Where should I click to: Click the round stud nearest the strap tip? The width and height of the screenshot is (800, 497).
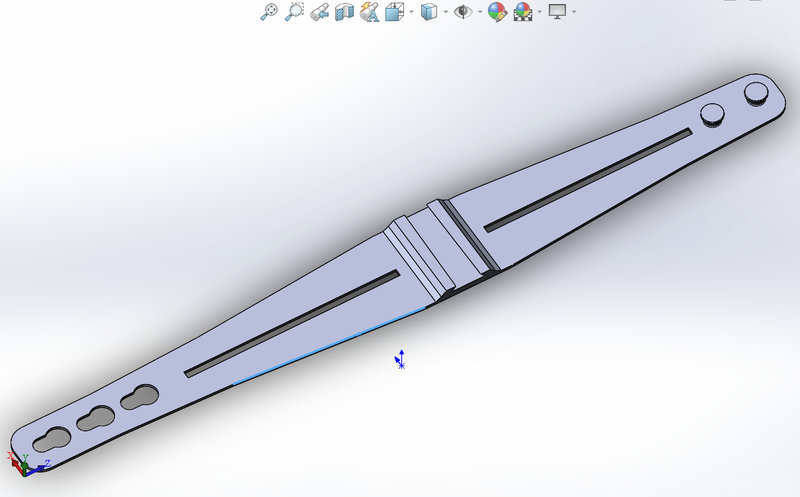tap(756, 94)
